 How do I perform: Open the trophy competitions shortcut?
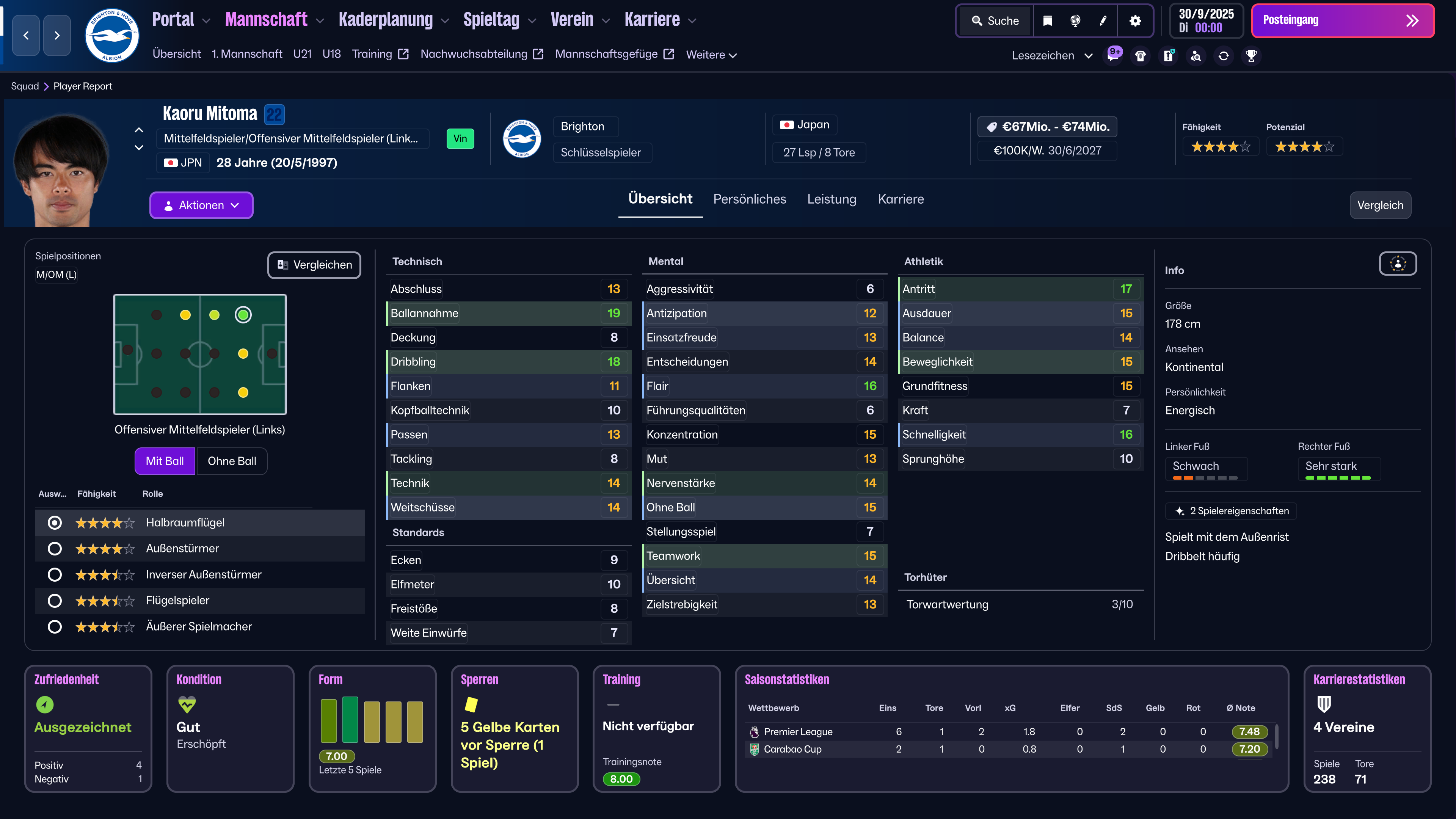[1251, 55]
